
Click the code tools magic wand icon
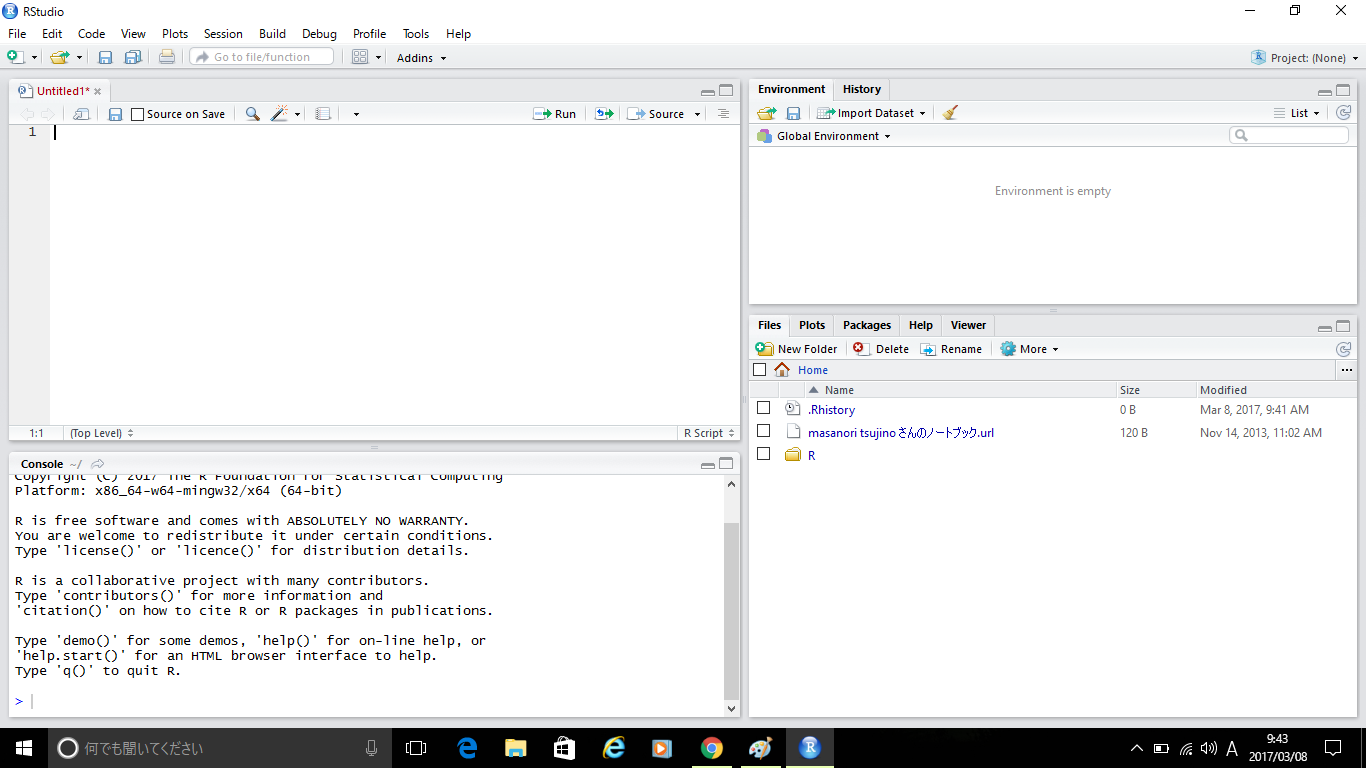click(x=279, y=114)
